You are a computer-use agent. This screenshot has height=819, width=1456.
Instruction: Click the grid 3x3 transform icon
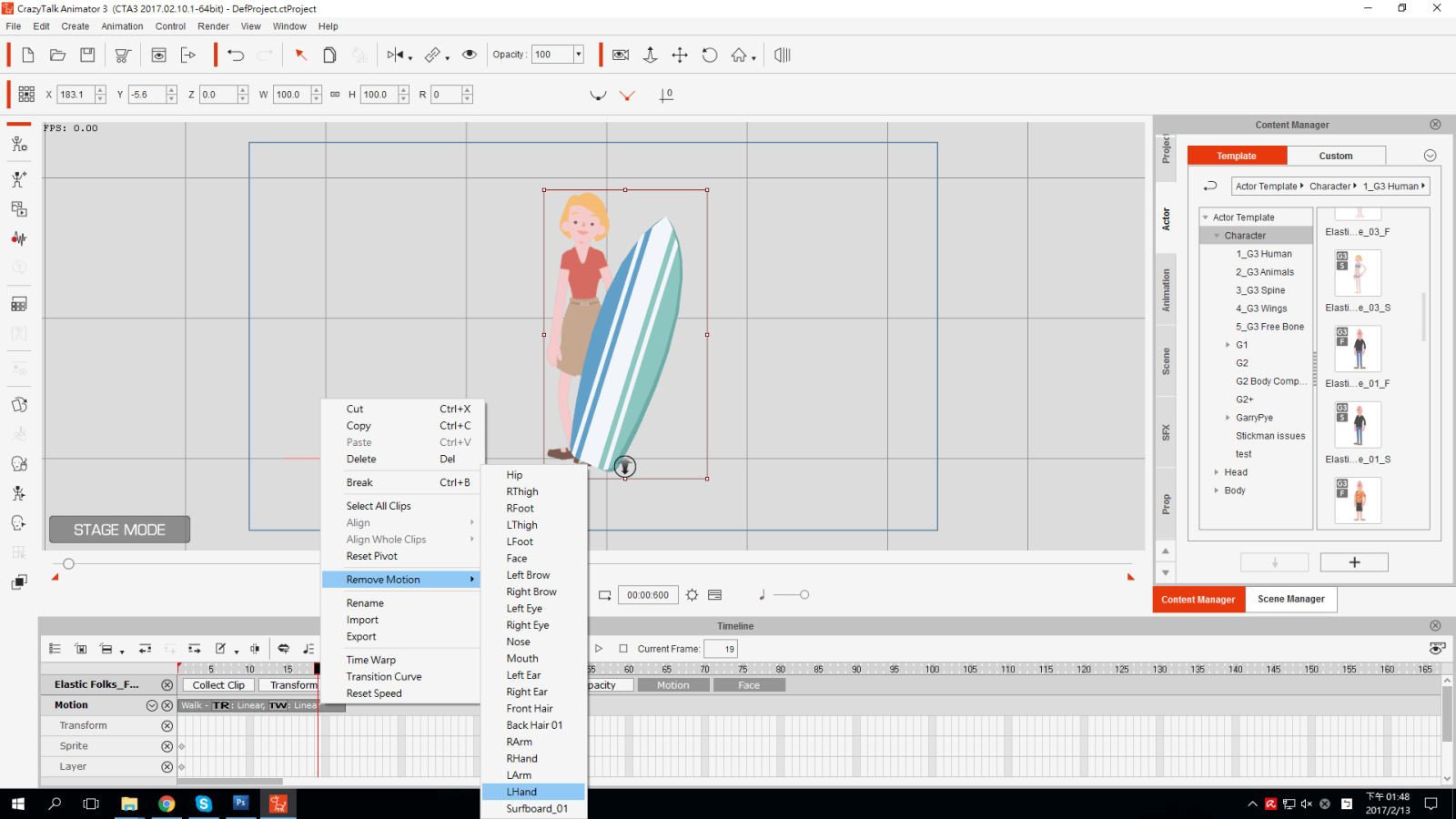(x=26, y=95)
